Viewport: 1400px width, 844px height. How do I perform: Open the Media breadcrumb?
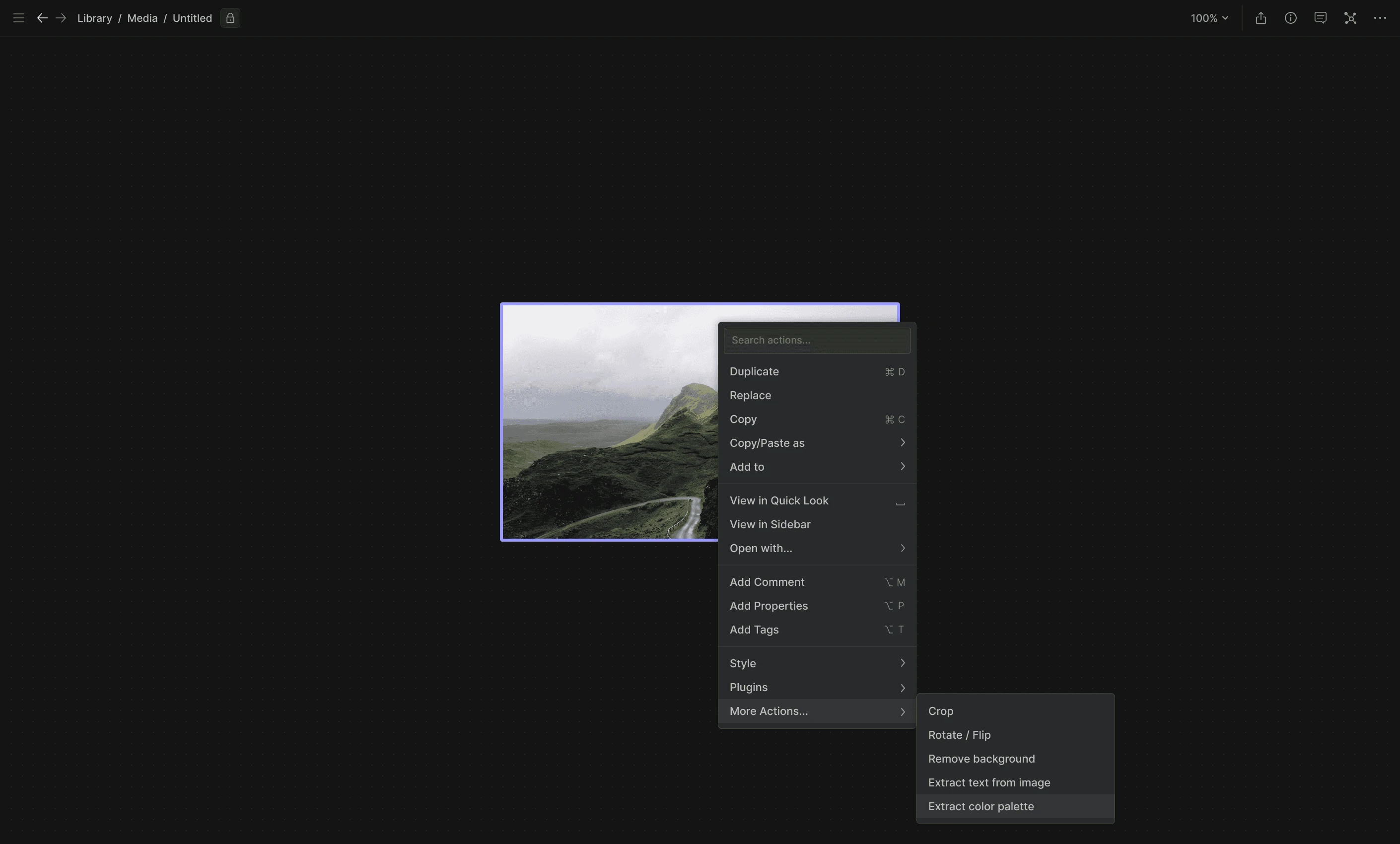tap(142, 18)
